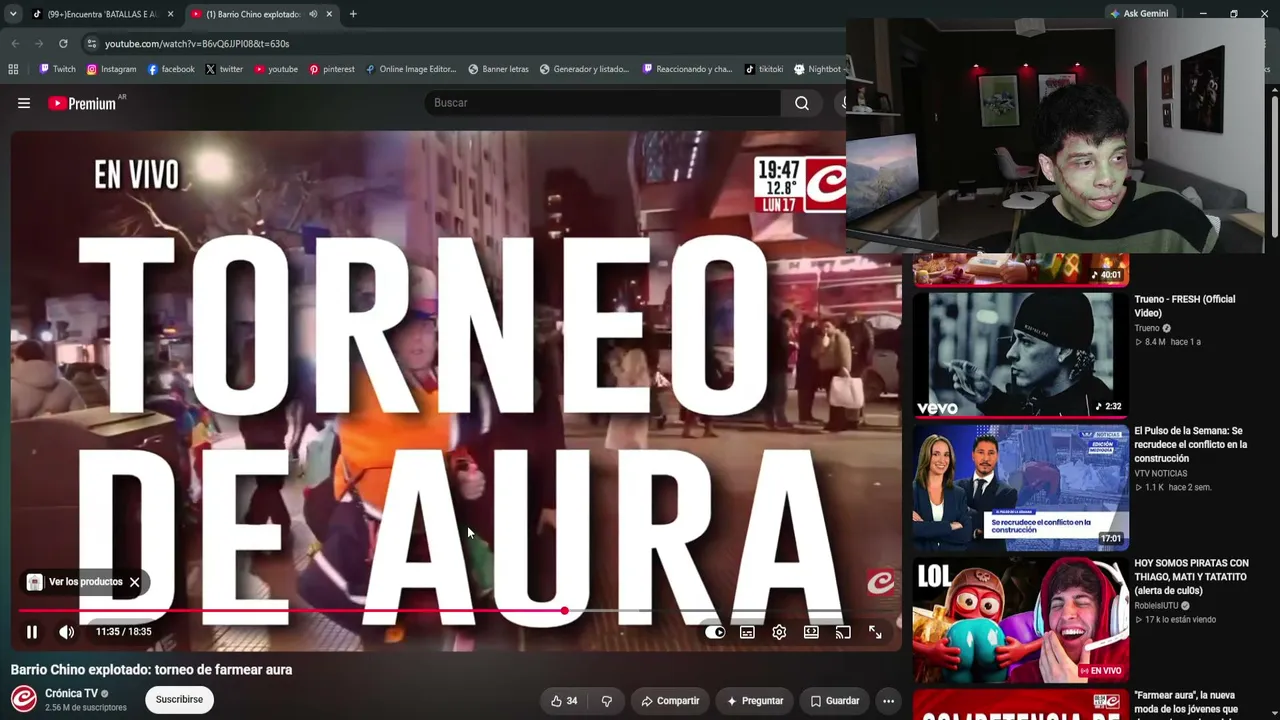
Task: Open the bookmarks apps grid icon
Action: point(13,69)
